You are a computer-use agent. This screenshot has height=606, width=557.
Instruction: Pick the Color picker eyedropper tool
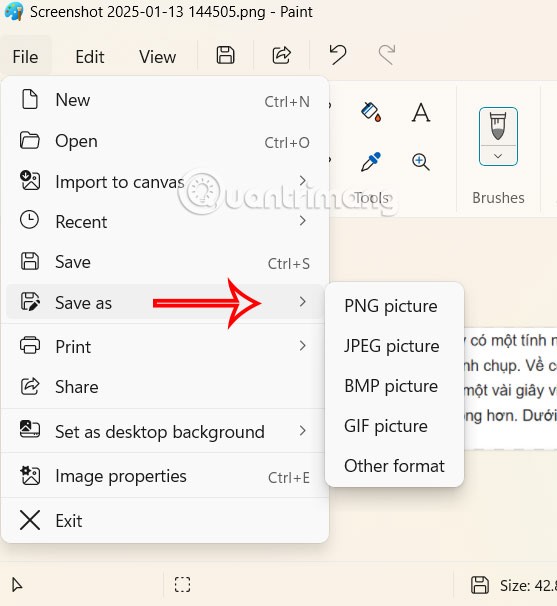pos(370,162)
